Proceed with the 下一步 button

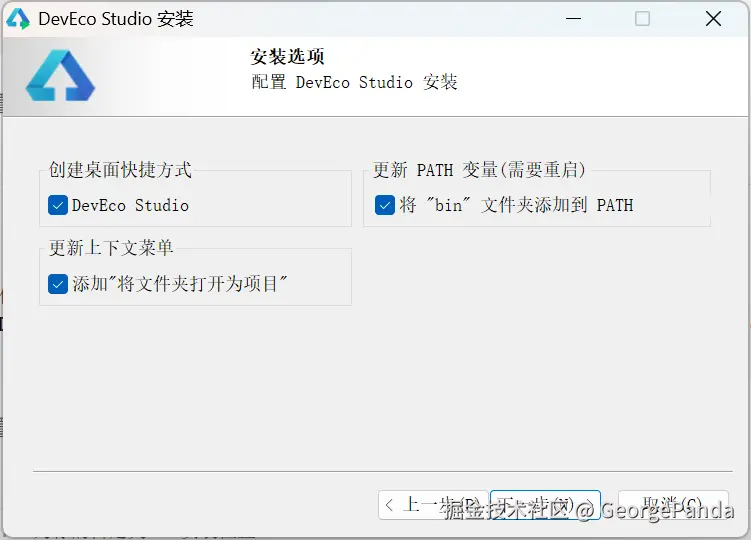point(546,505)
